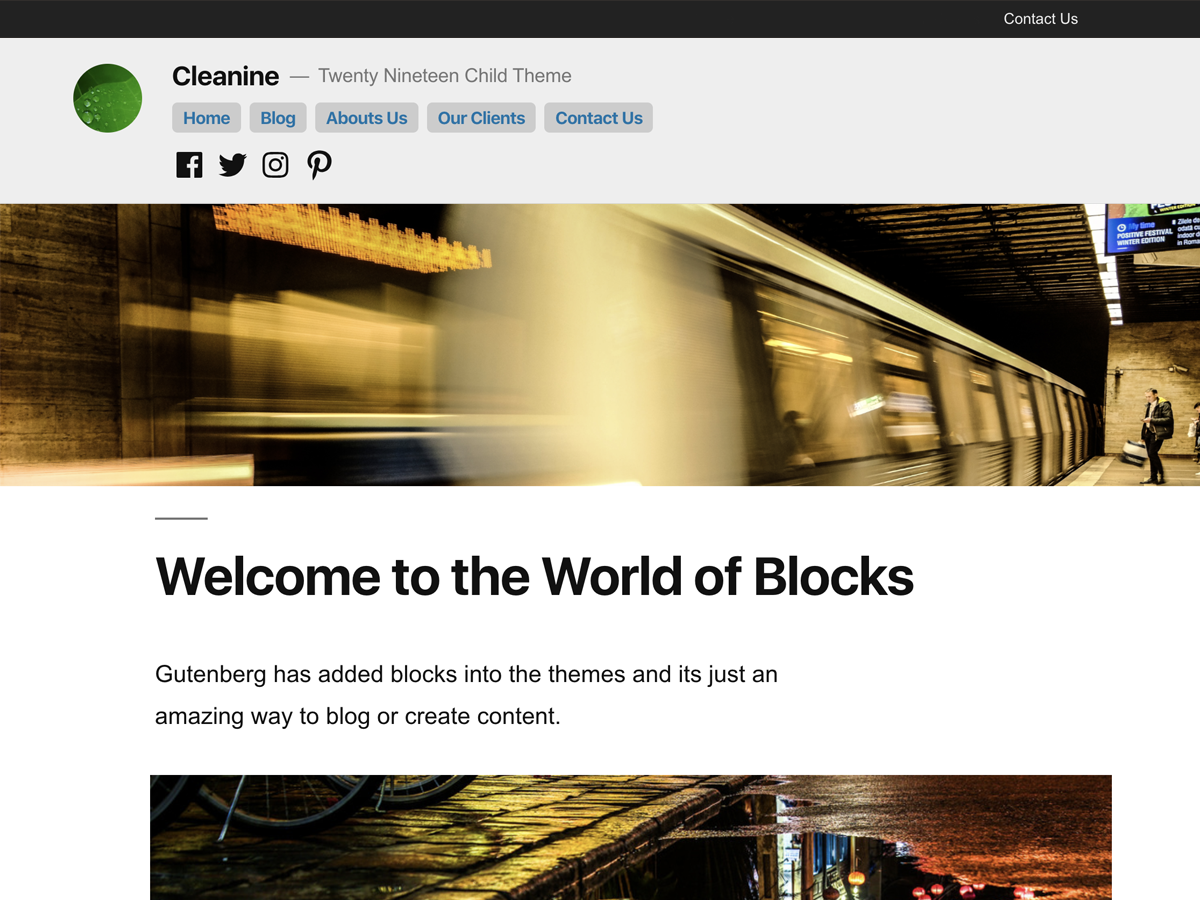
Task: Click the Twenty Nineteen Child Theme tagline
Action: click(445, 75)
